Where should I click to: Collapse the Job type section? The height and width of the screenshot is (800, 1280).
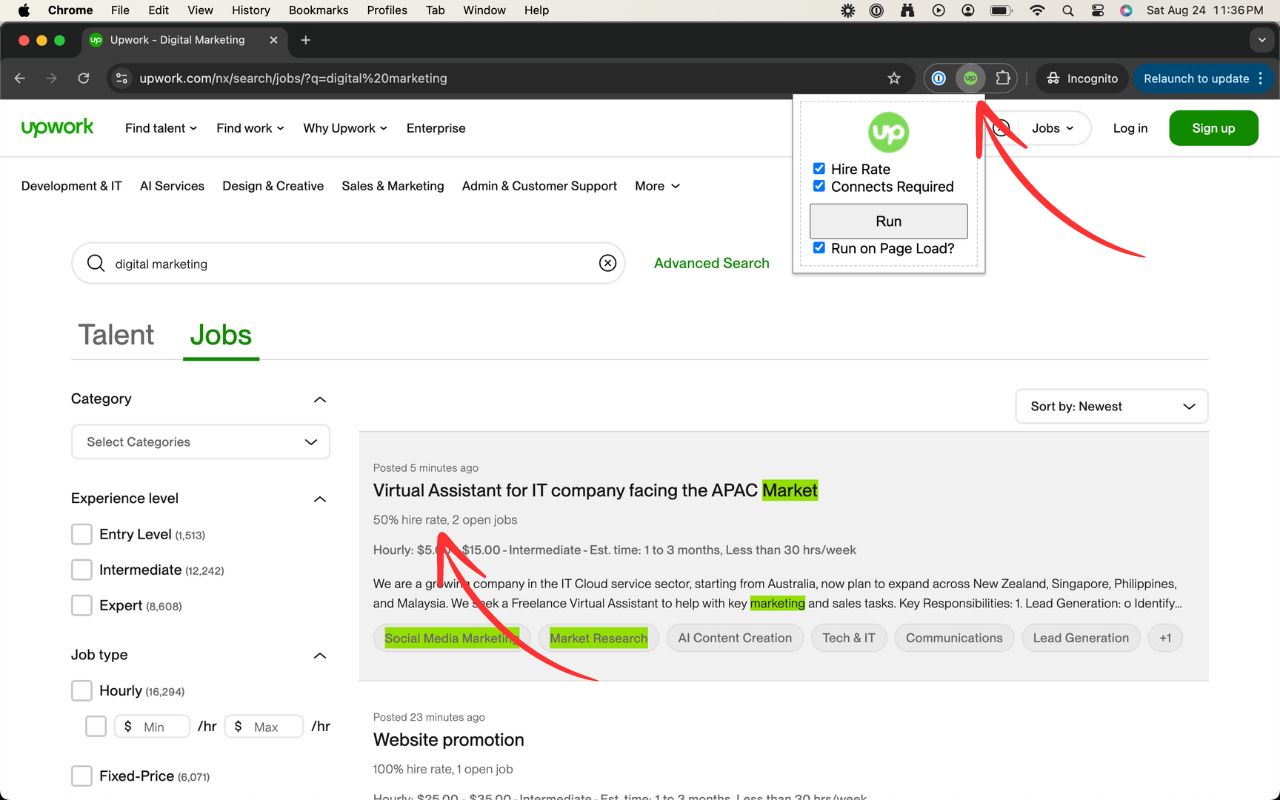(x=320, y=656)
